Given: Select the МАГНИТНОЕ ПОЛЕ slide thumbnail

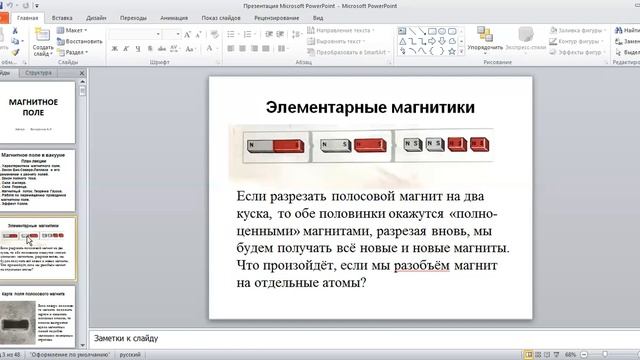Looking at the screenshot, I should click(37, 112).
